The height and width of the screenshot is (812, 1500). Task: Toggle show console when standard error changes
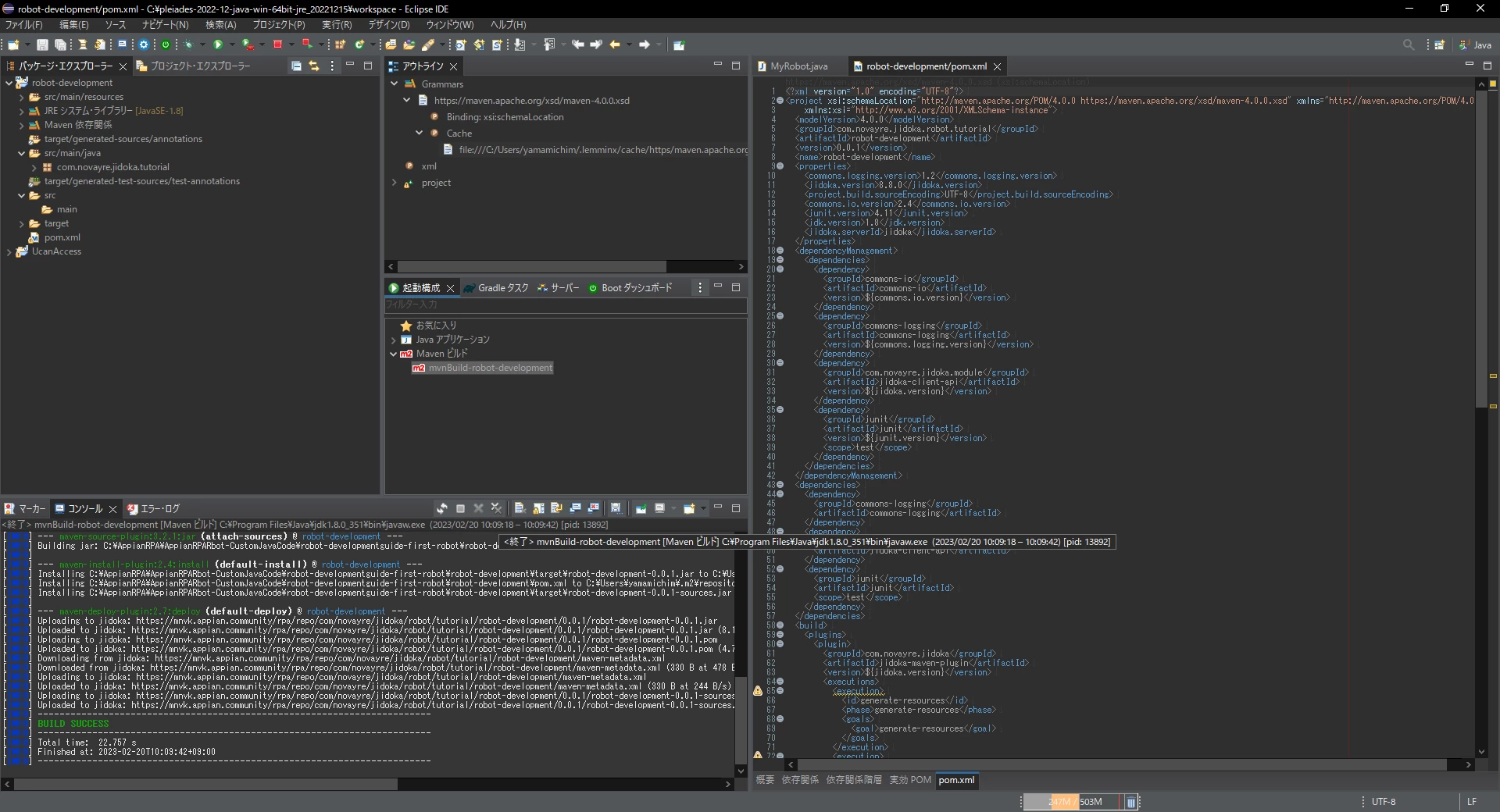pos(594,508)
